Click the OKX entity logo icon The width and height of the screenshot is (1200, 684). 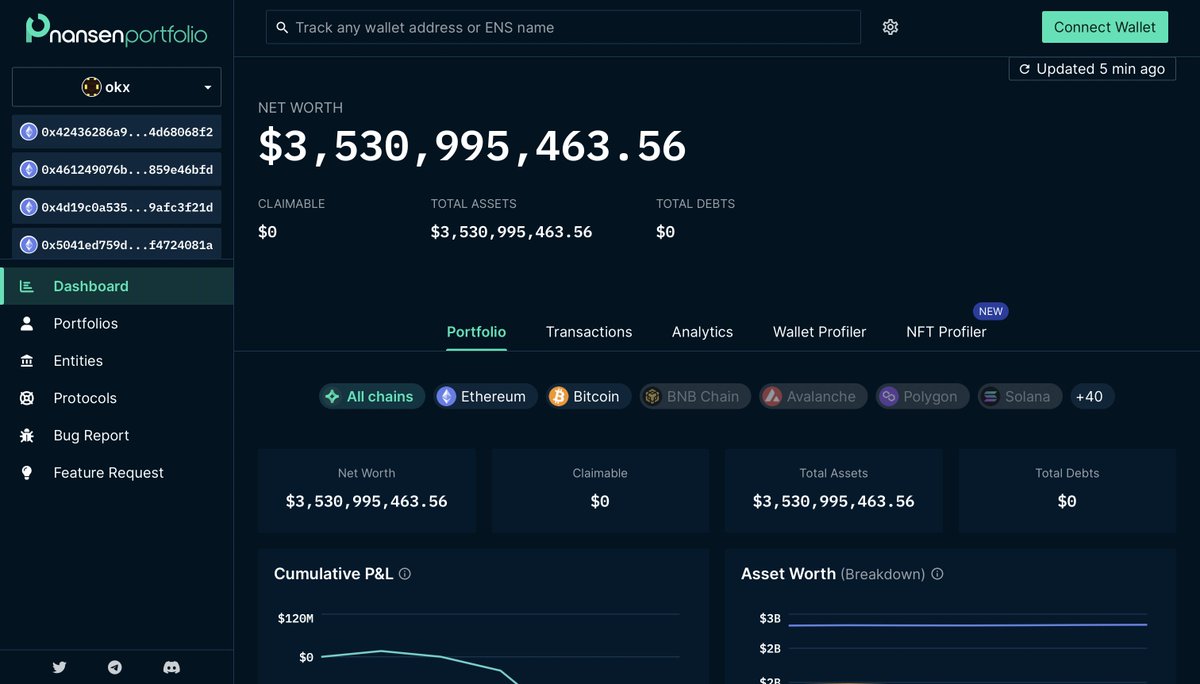(x=91, y=87)
